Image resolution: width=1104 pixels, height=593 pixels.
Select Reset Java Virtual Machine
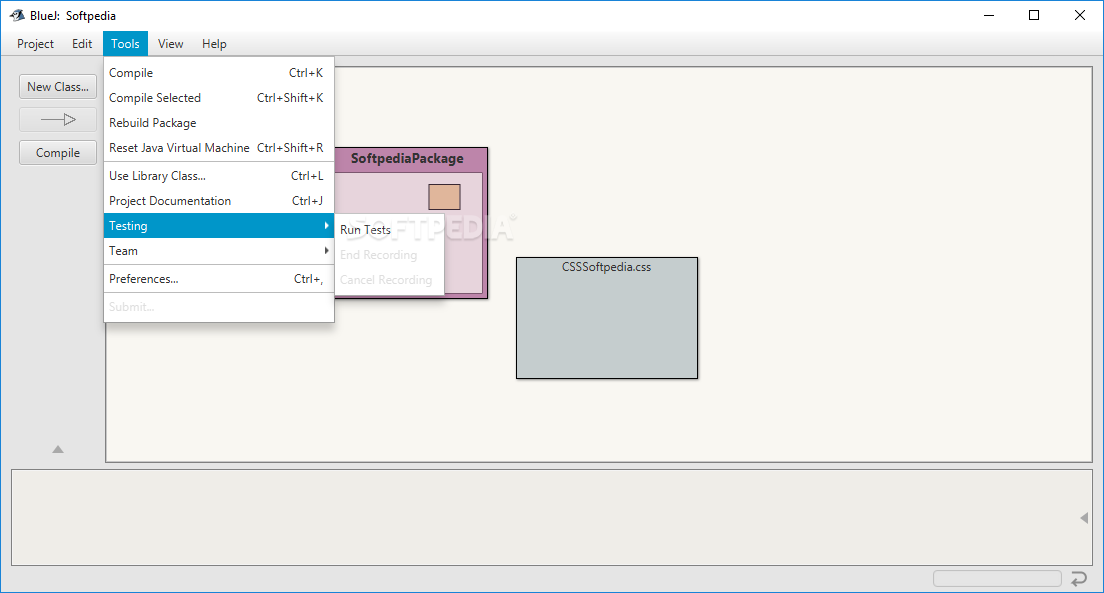(219, 148)
